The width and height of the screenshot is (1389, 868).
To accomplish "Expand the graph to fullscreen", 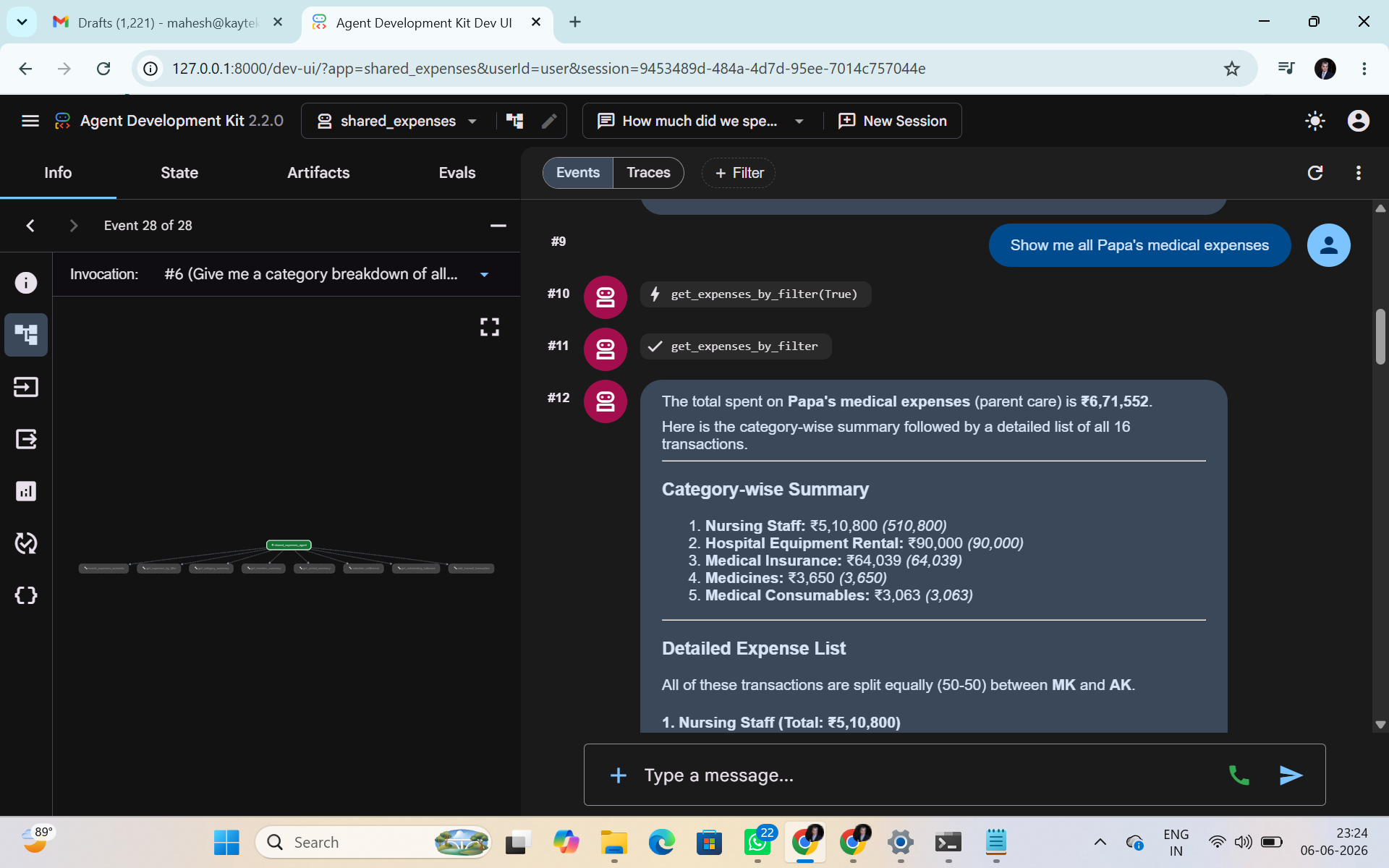I will 490,327.
